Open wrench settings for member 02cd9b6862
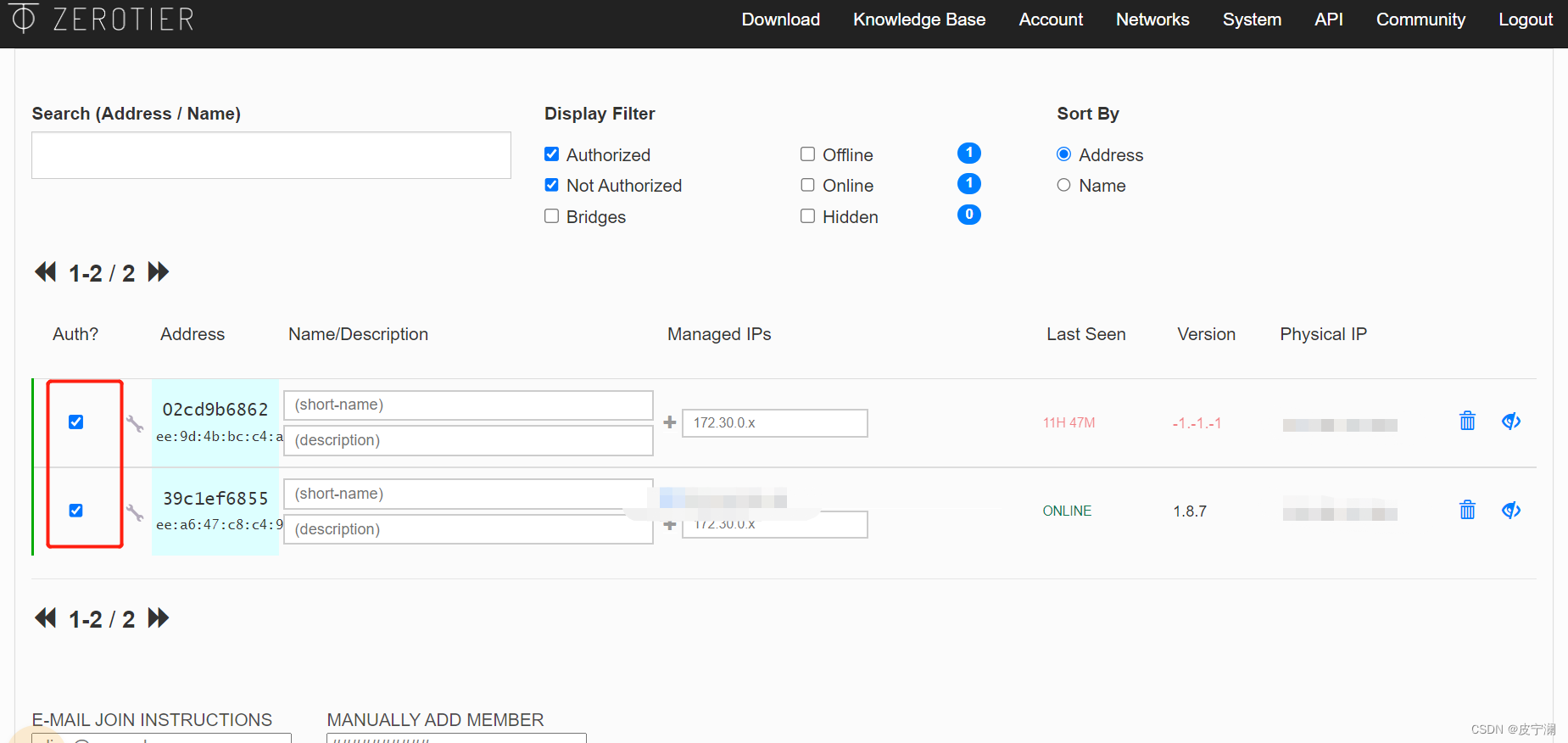The height and width of the screenshot is (743, 1568). pyautogui.click(x=135, y=423)
